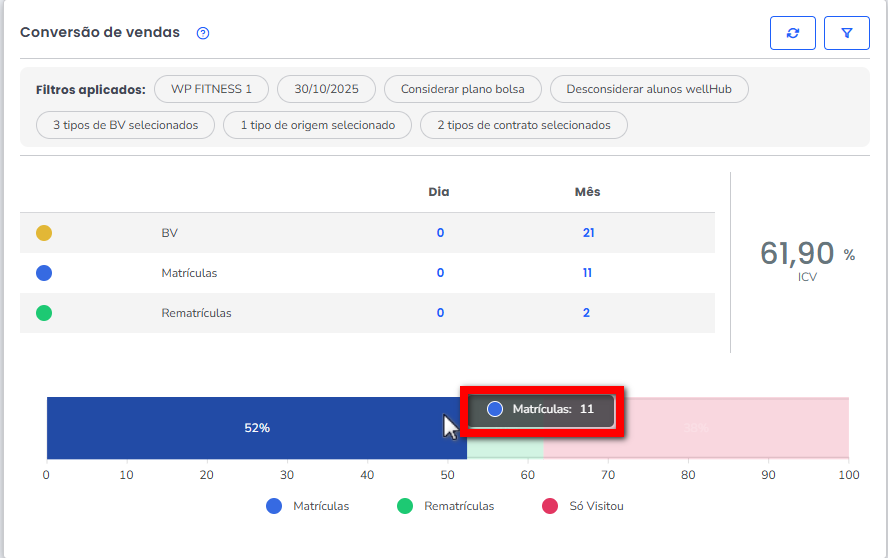Open Matrículas month value 11
The width and height of the screenshot is (888, 558).
coord(587,273)
